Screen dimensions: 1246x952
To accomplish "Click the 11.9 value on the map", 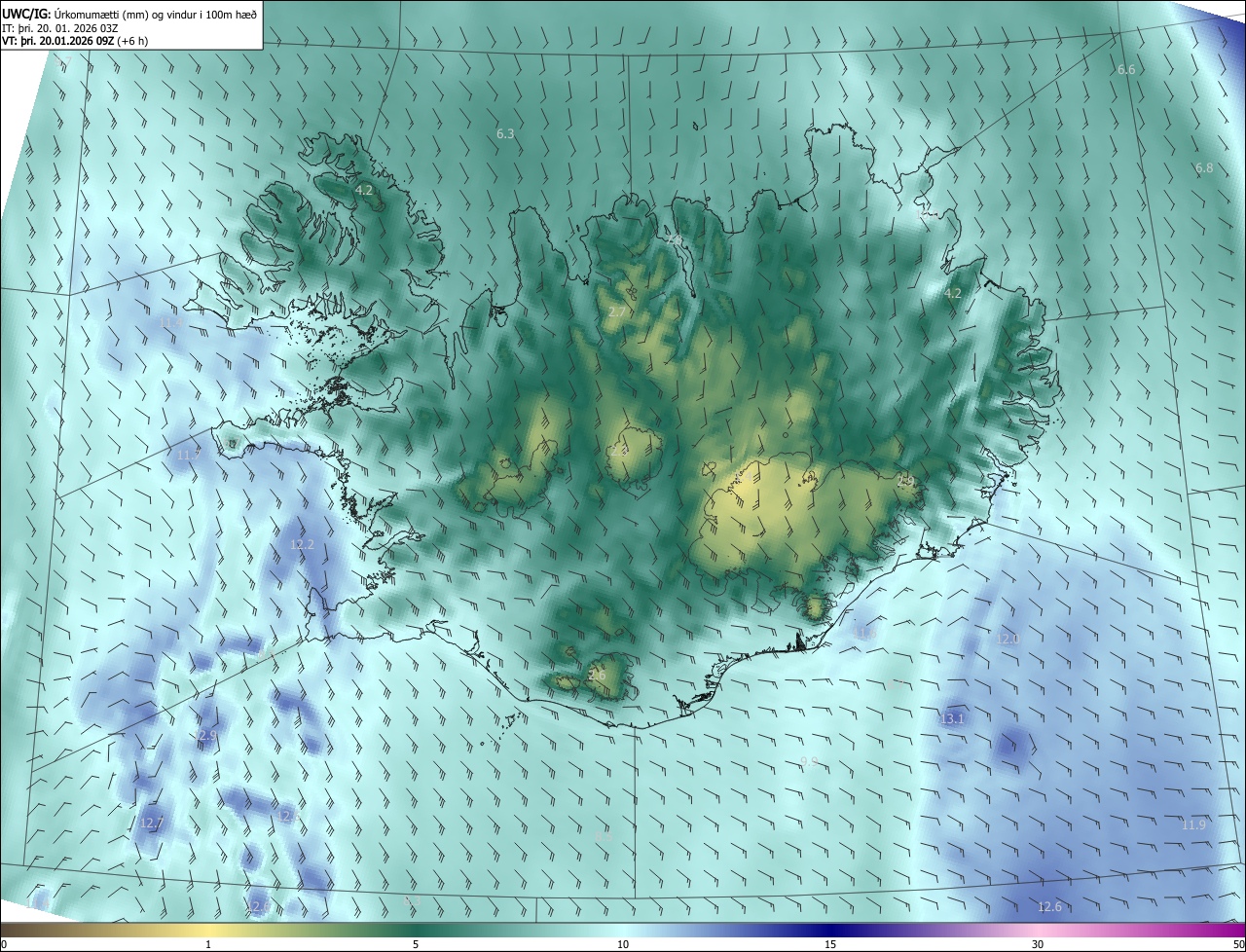I will [1193, 824].
